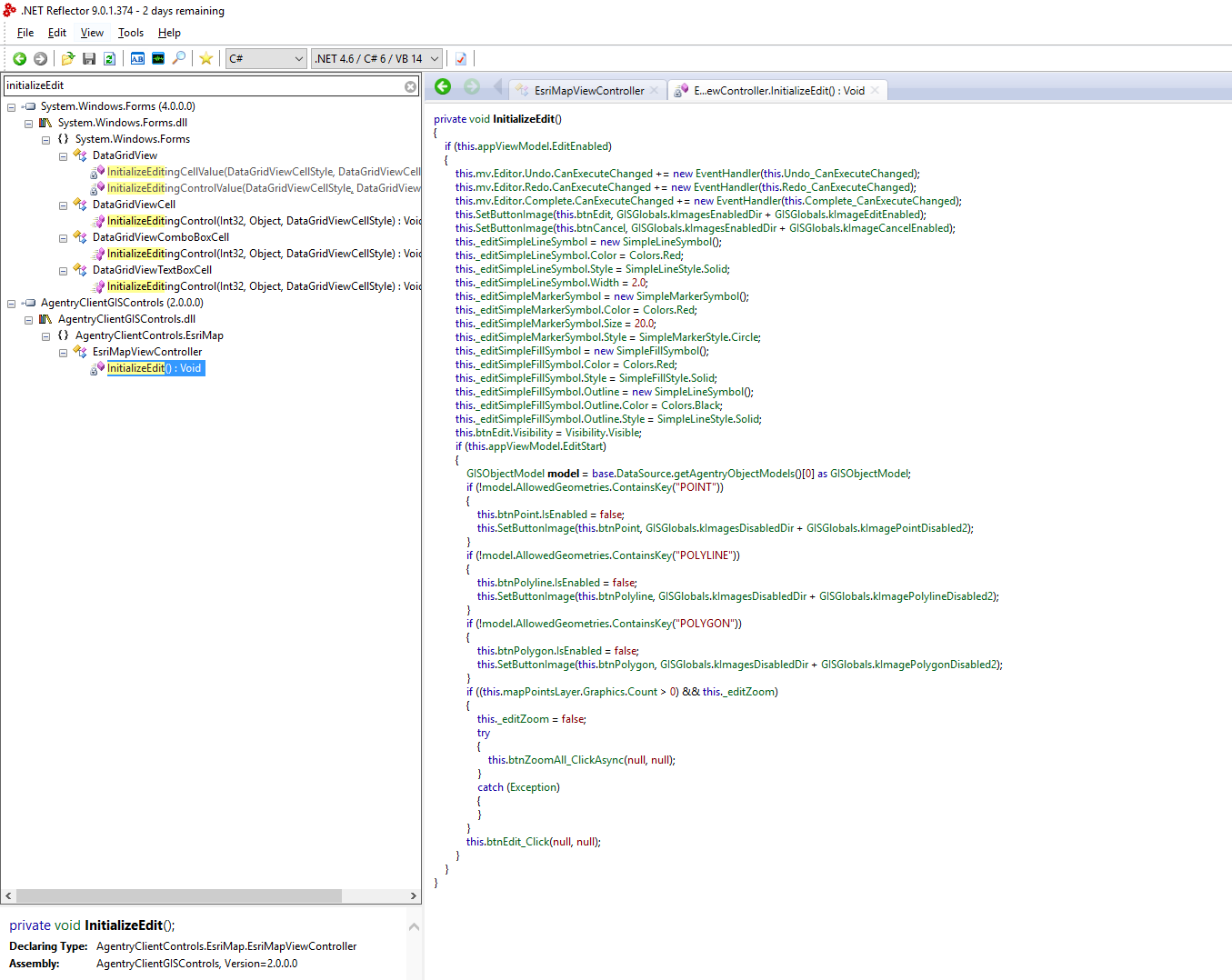Viewport: 1232px width, 980px height.
Task: Click the getAgentryObjectModels link in the code
Action: point(734,474)
